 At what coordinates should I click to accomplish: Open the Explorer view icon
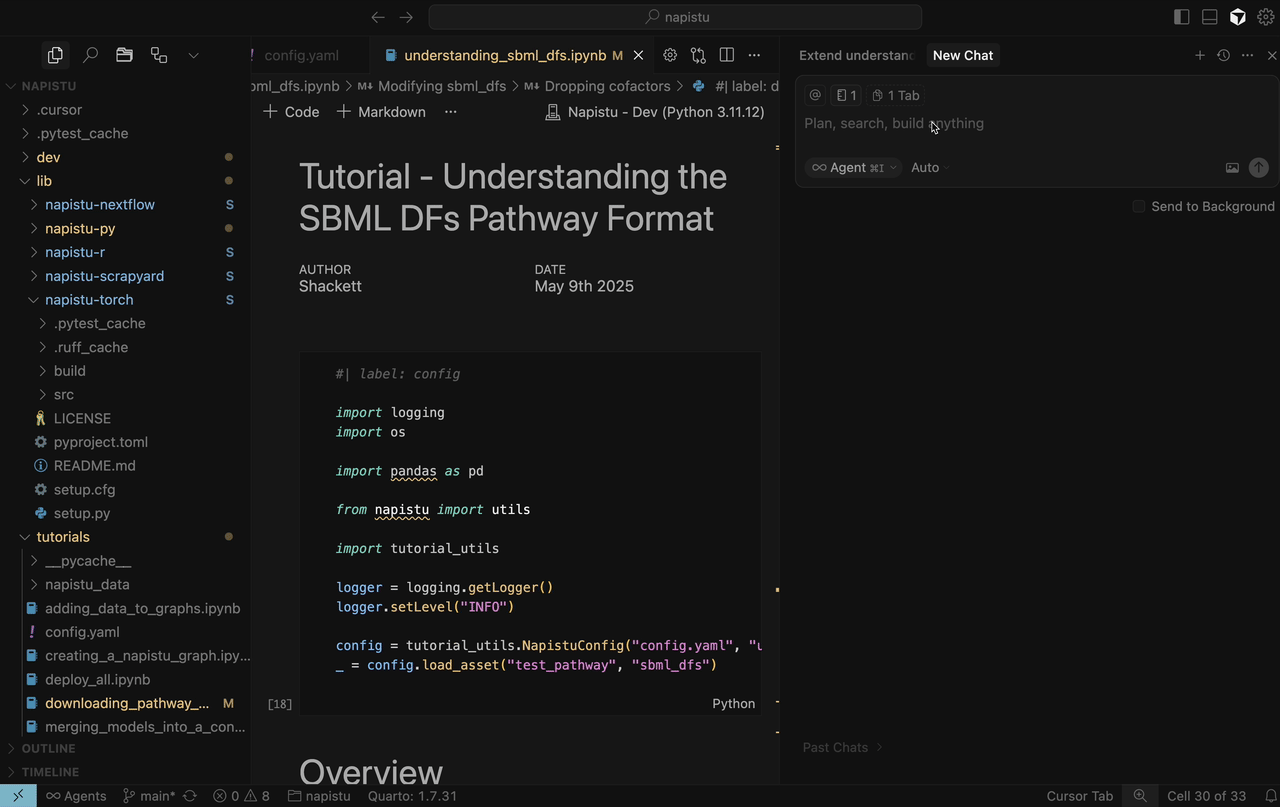[55, 55]
